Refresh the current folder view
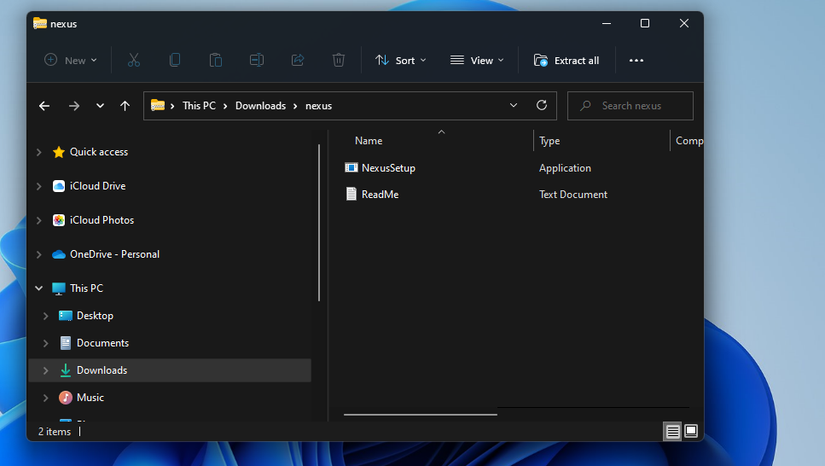 542,105
